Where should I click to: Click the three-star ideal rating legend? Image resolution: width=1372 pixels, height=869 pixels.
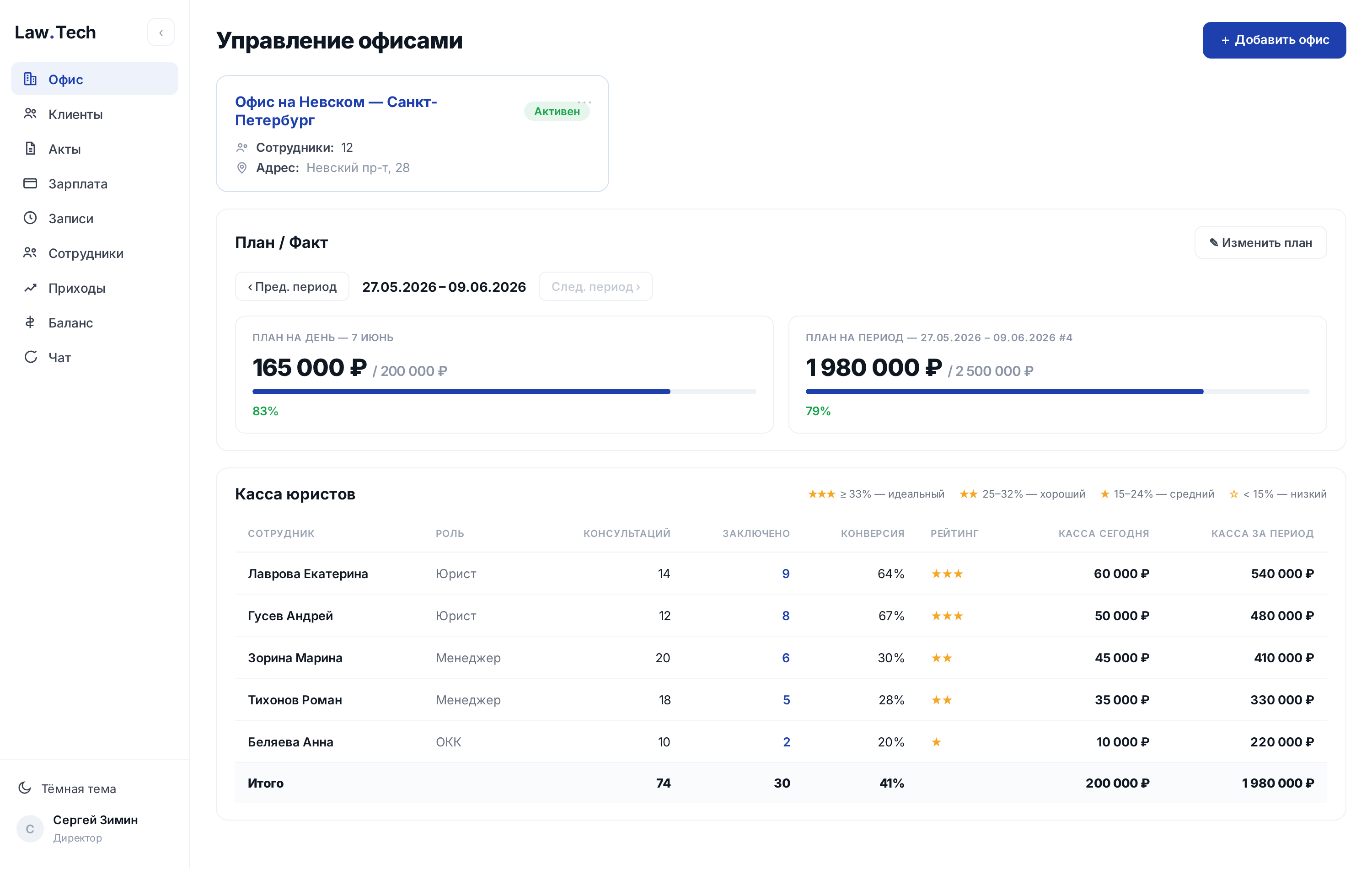[876, 494]
